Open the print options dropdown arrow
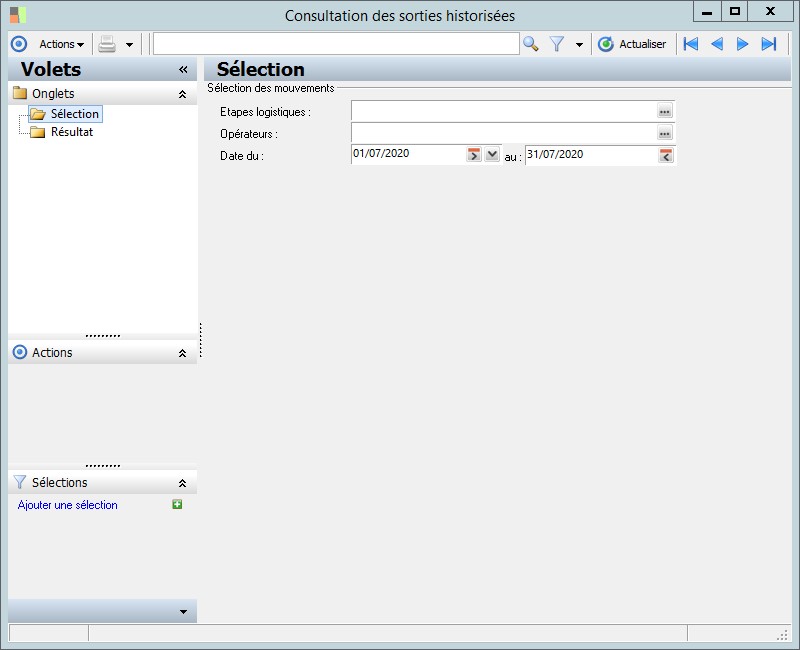 pos(130,45)
